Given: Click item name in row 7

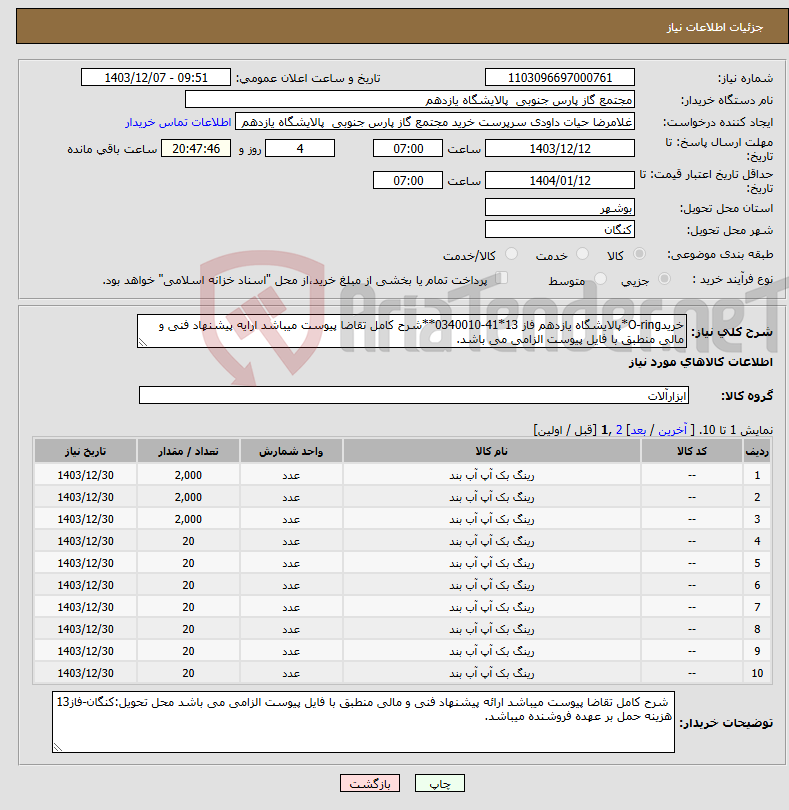Looking at the screenshot, I should 491,608.
